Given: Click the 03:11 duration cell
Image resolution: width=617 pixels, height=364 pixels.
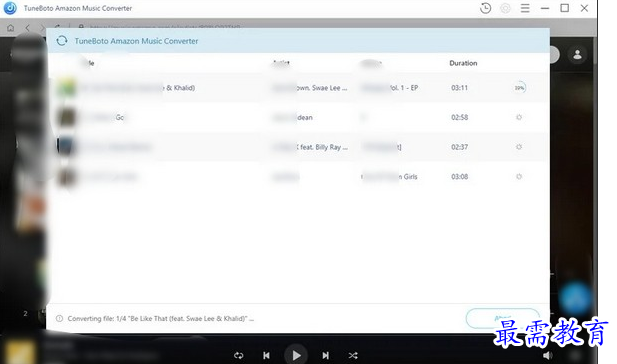Looking at the screenshot, I should click(459, 88).
